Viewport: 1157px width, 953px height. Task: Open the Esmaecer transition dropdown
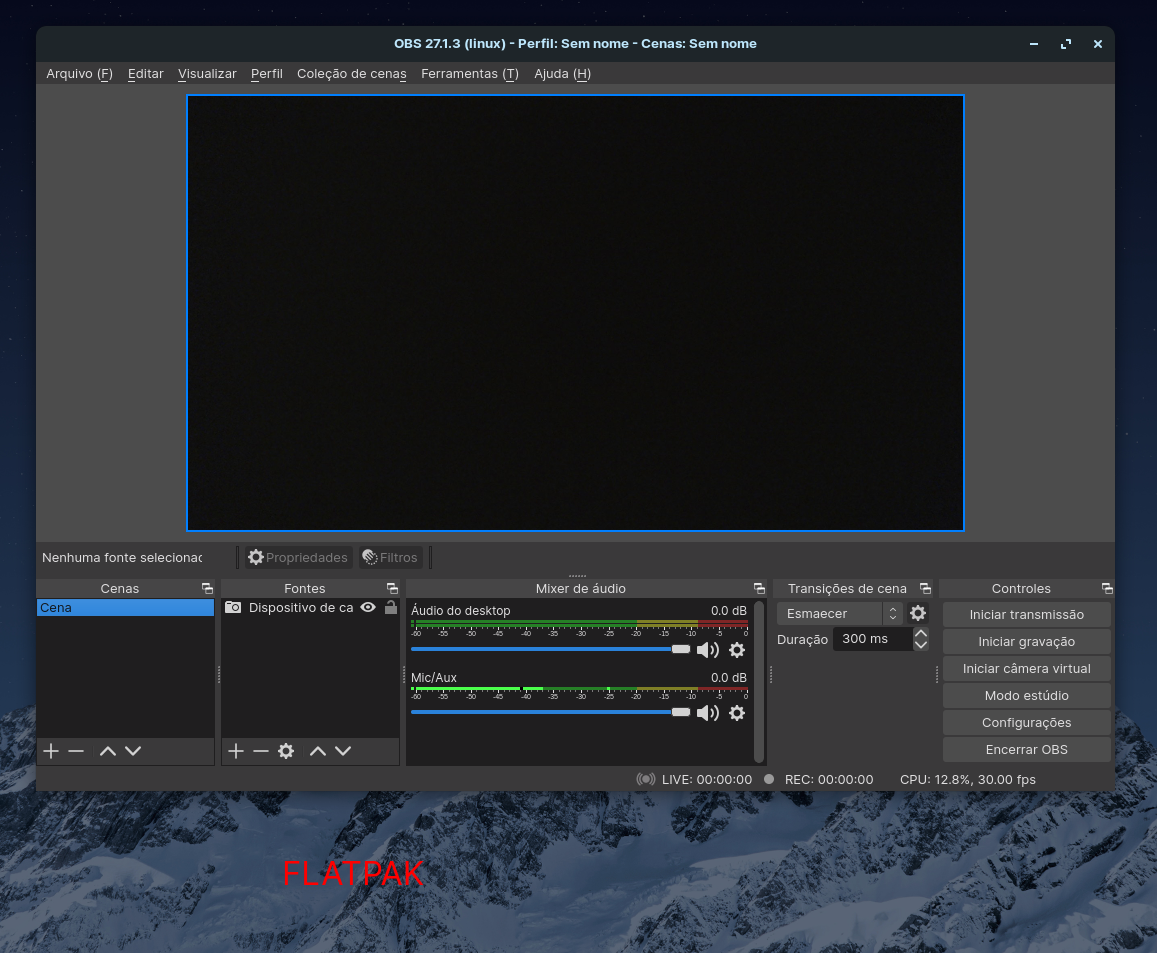point(840,613)
